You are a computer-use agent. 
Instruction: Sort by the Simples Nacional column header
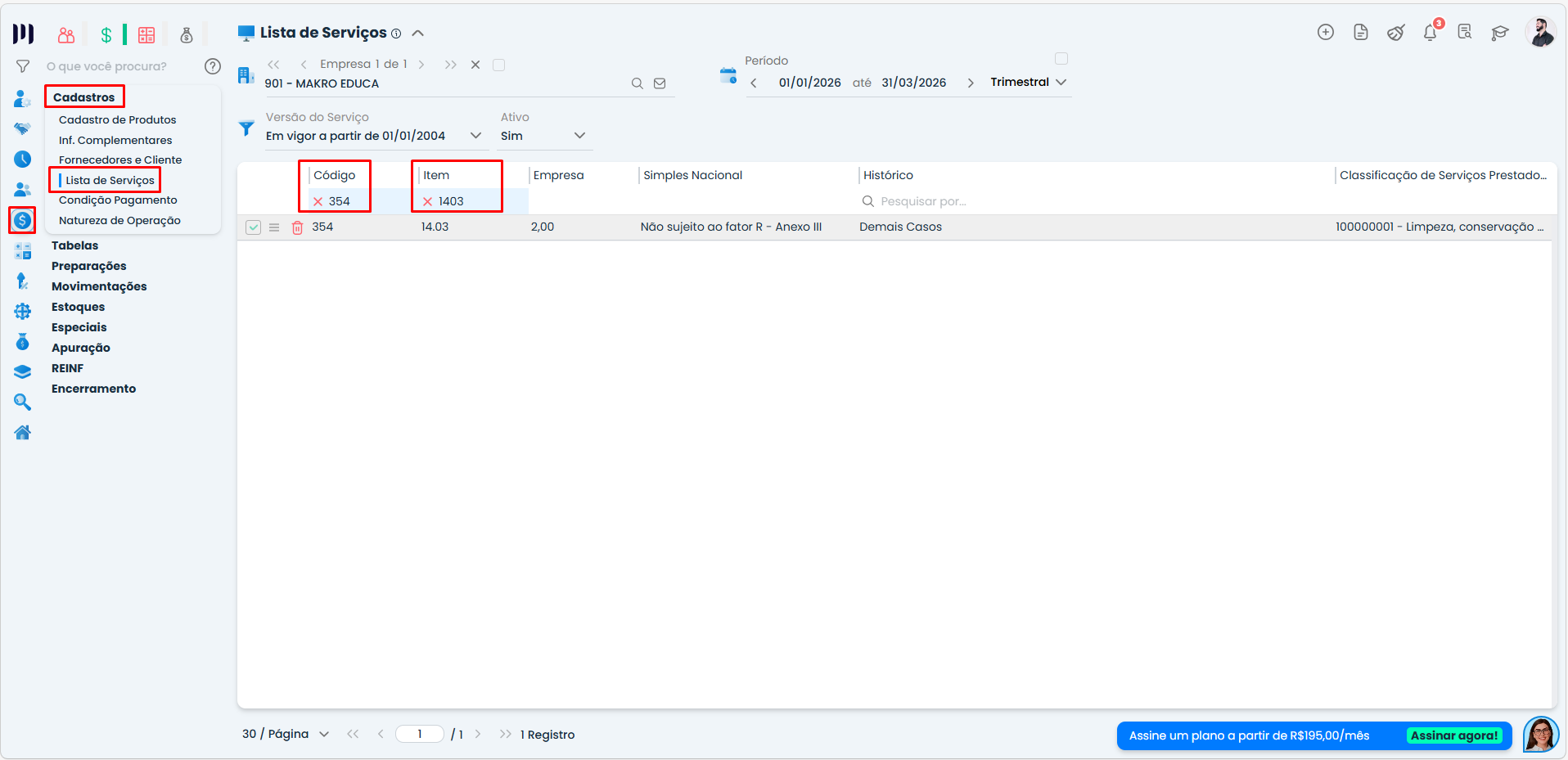click(x=692, y=175)
